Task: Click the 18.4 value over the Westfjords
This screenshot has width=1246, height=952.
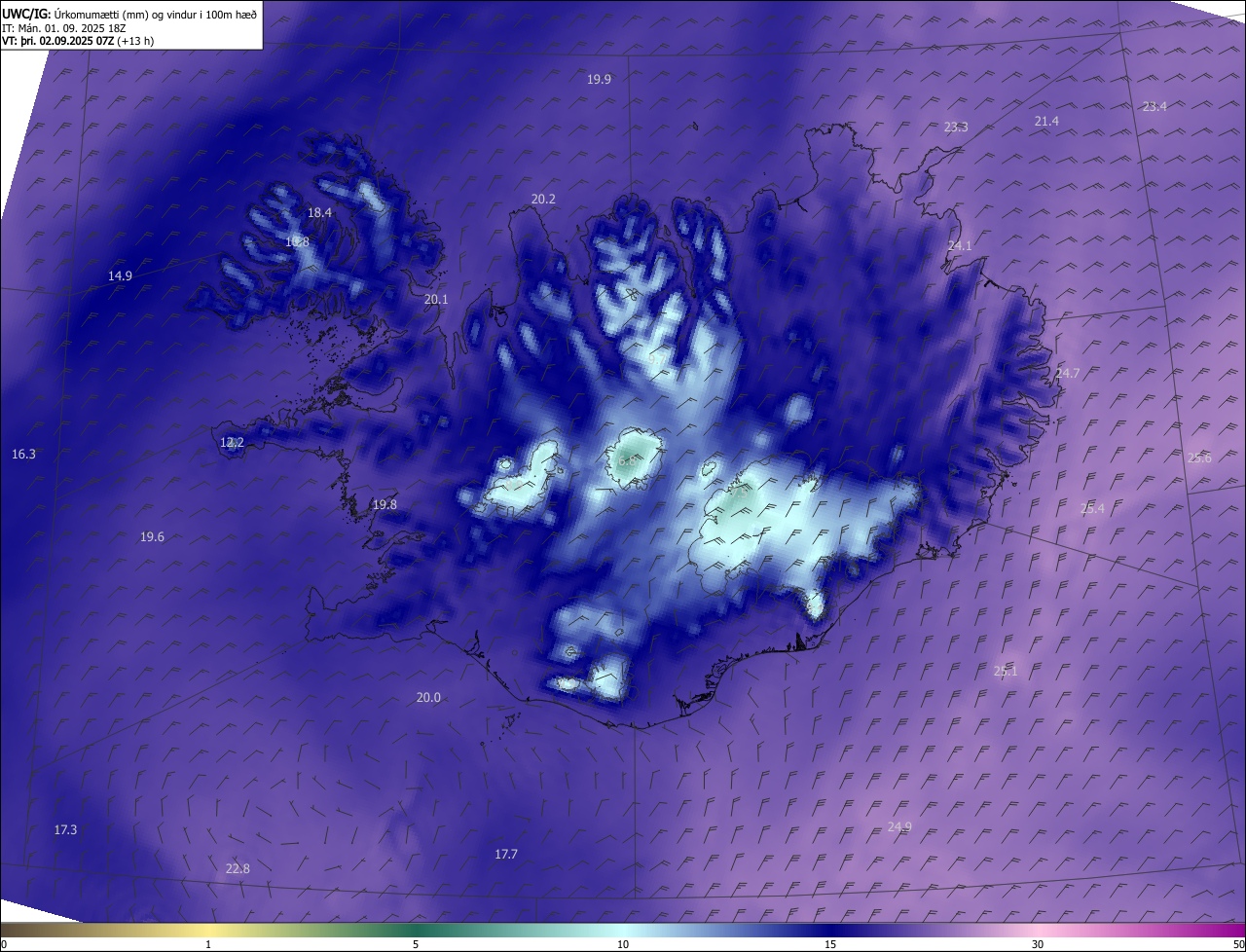Action: click(319, 212)
